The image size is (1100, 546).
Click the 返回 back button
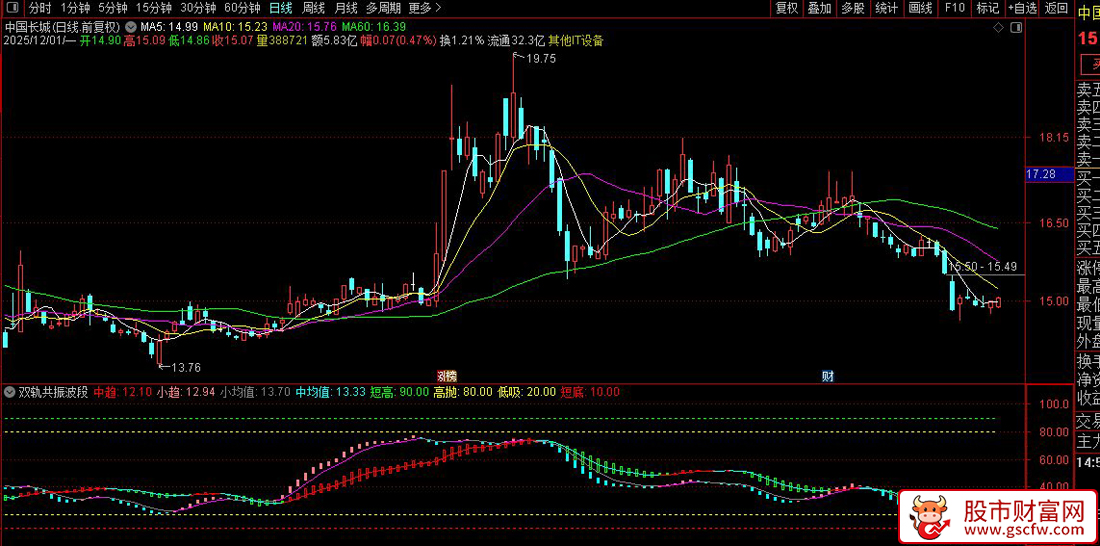click(1056, 9)
